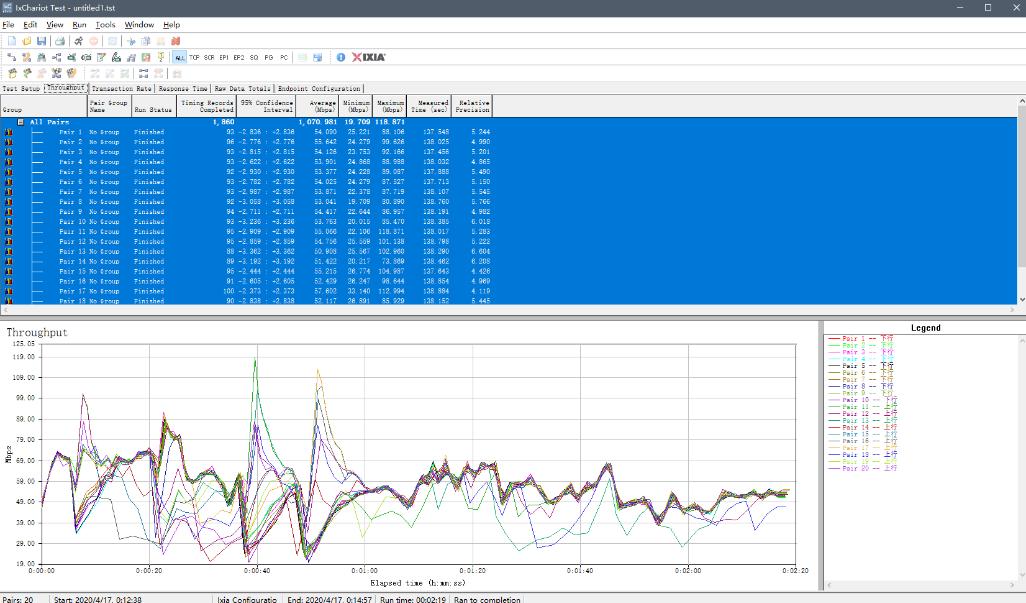The image size is (1026, 603).
Task: Select Pair 1 red legend entry
Action: pos(858,338)
